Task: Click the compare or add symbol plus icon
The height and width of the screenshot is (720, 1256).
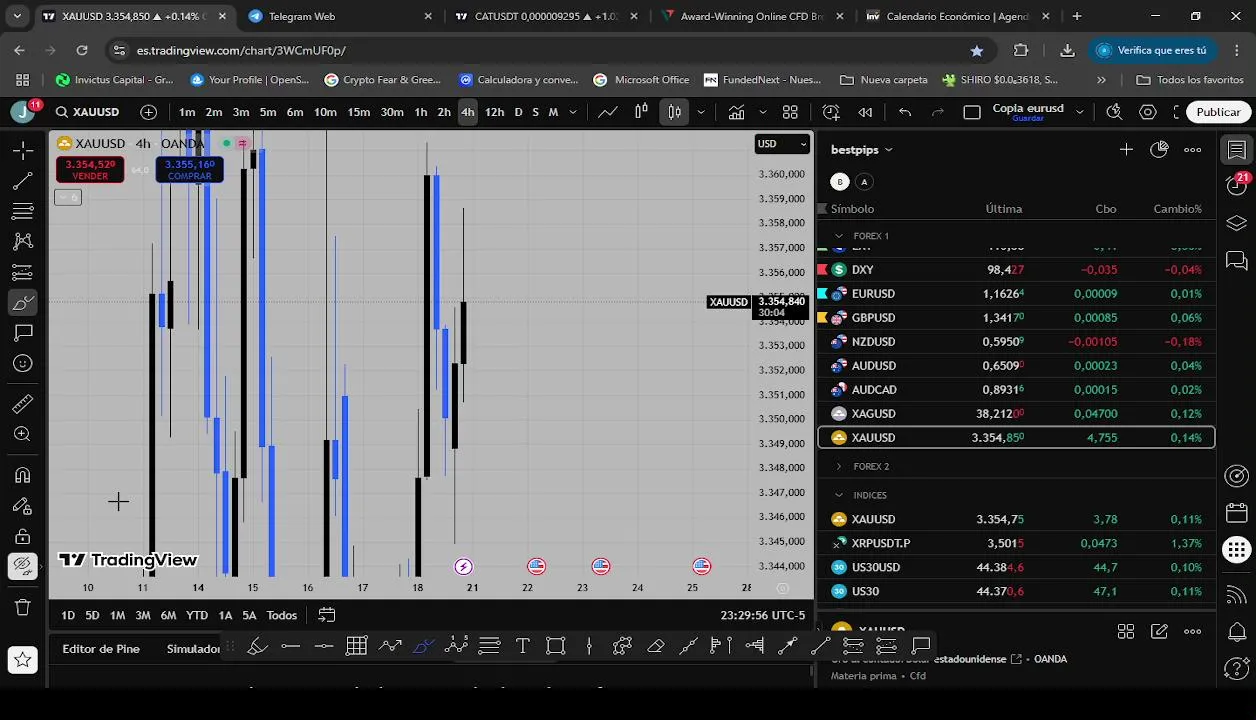Action: point(149,112)
